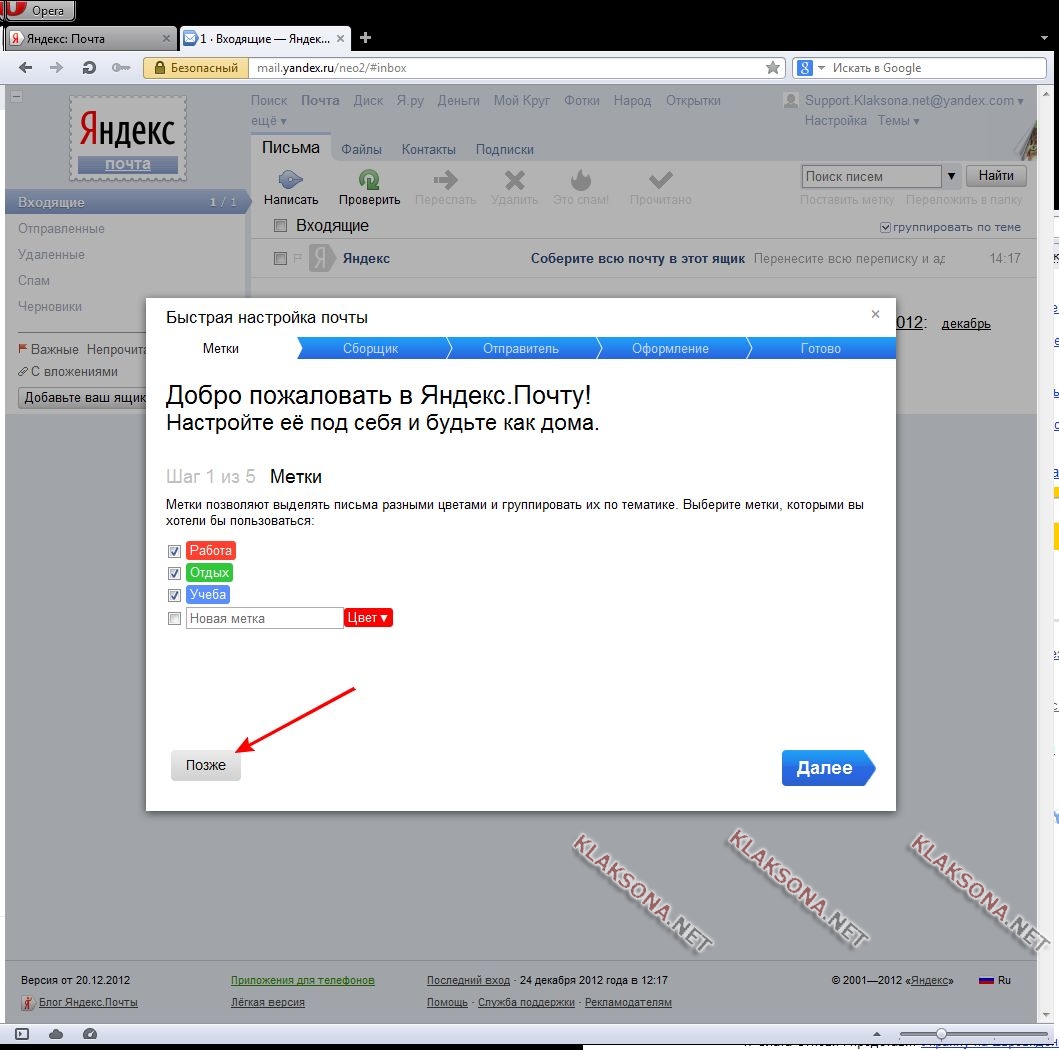Open the Подписки tab
This screenshot has width=1059, height=1050.
click(x=505, y=149)
